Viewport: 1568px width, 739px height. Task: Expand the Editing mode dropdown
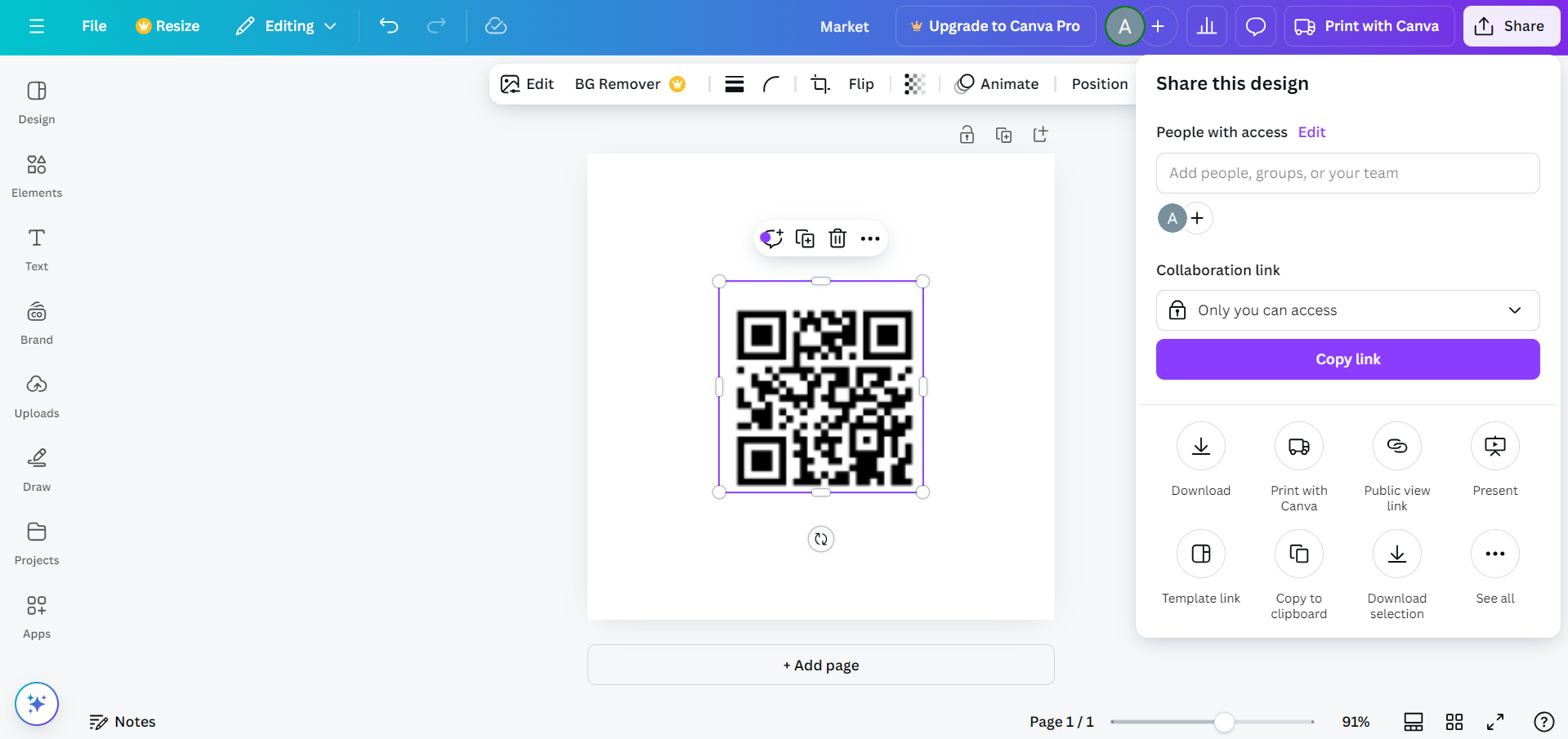click(286, 26)
